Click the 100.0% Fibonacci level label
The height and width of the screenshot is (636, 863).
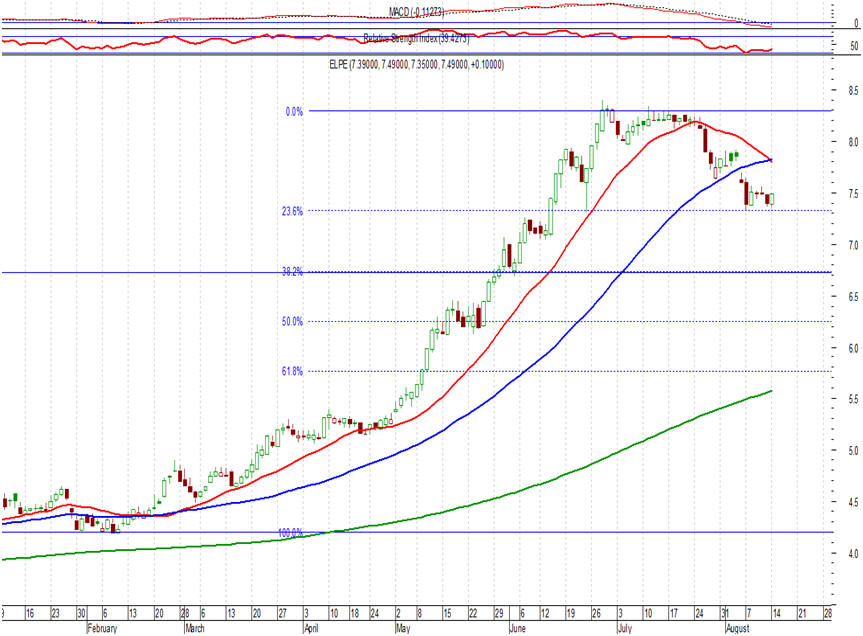tap(291, 533)
